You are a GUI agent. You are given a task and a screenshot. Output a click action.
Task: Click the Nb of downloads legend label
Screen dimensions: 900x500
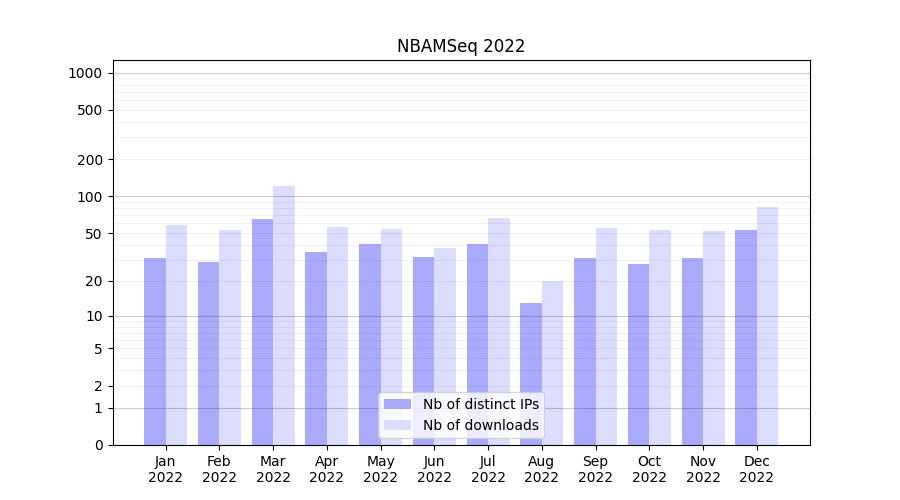(x=480, y=425)
